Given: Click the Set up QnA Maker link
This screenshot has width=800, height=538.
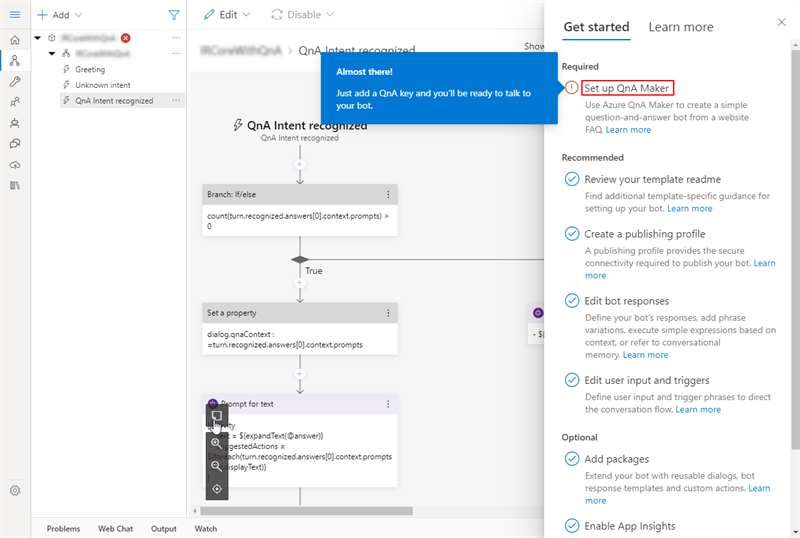Looking at the screenshot, I should coord(628,88).
